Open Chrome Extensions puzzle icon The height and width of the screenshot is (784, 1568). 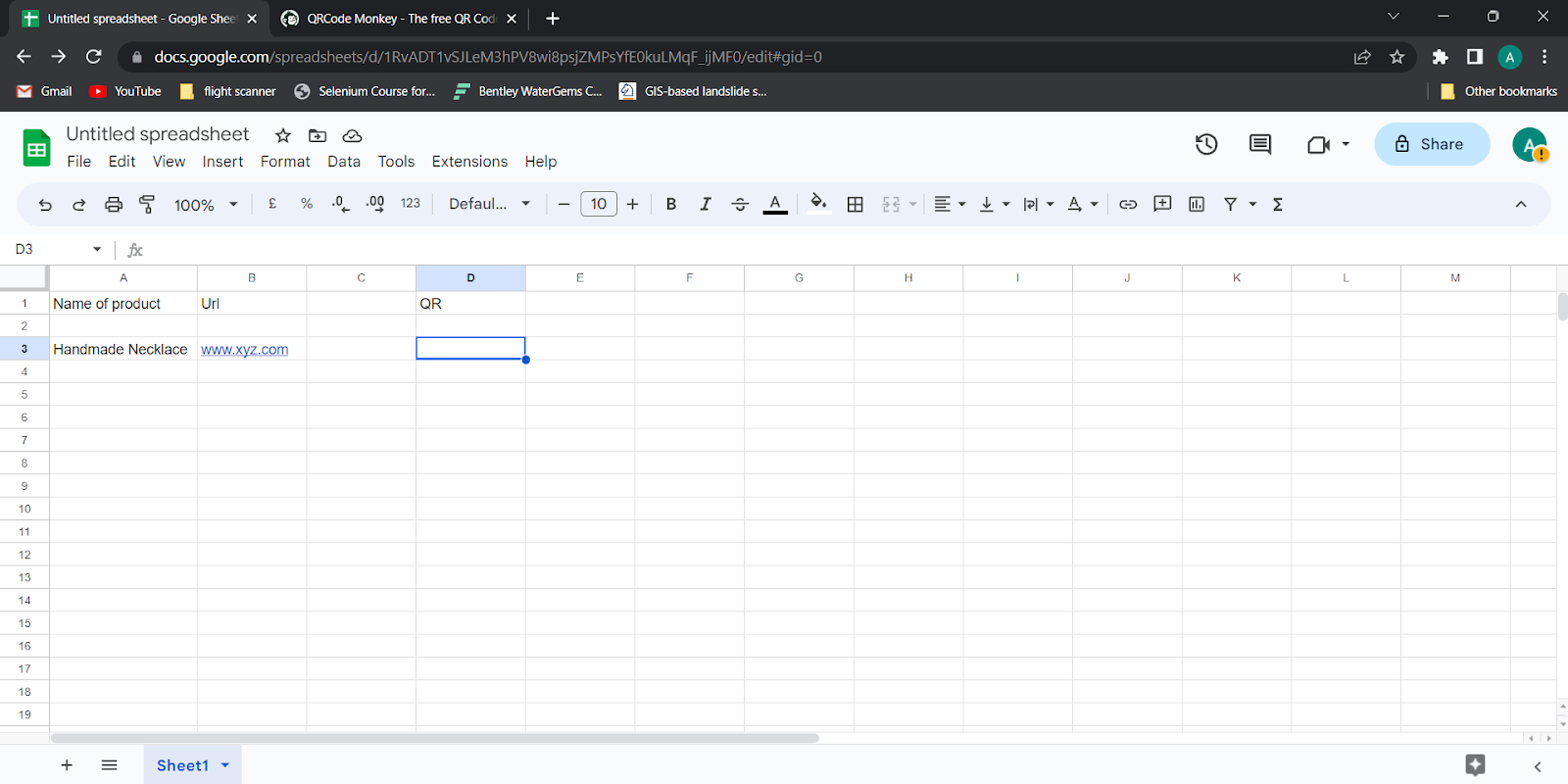coord(1440,57)
